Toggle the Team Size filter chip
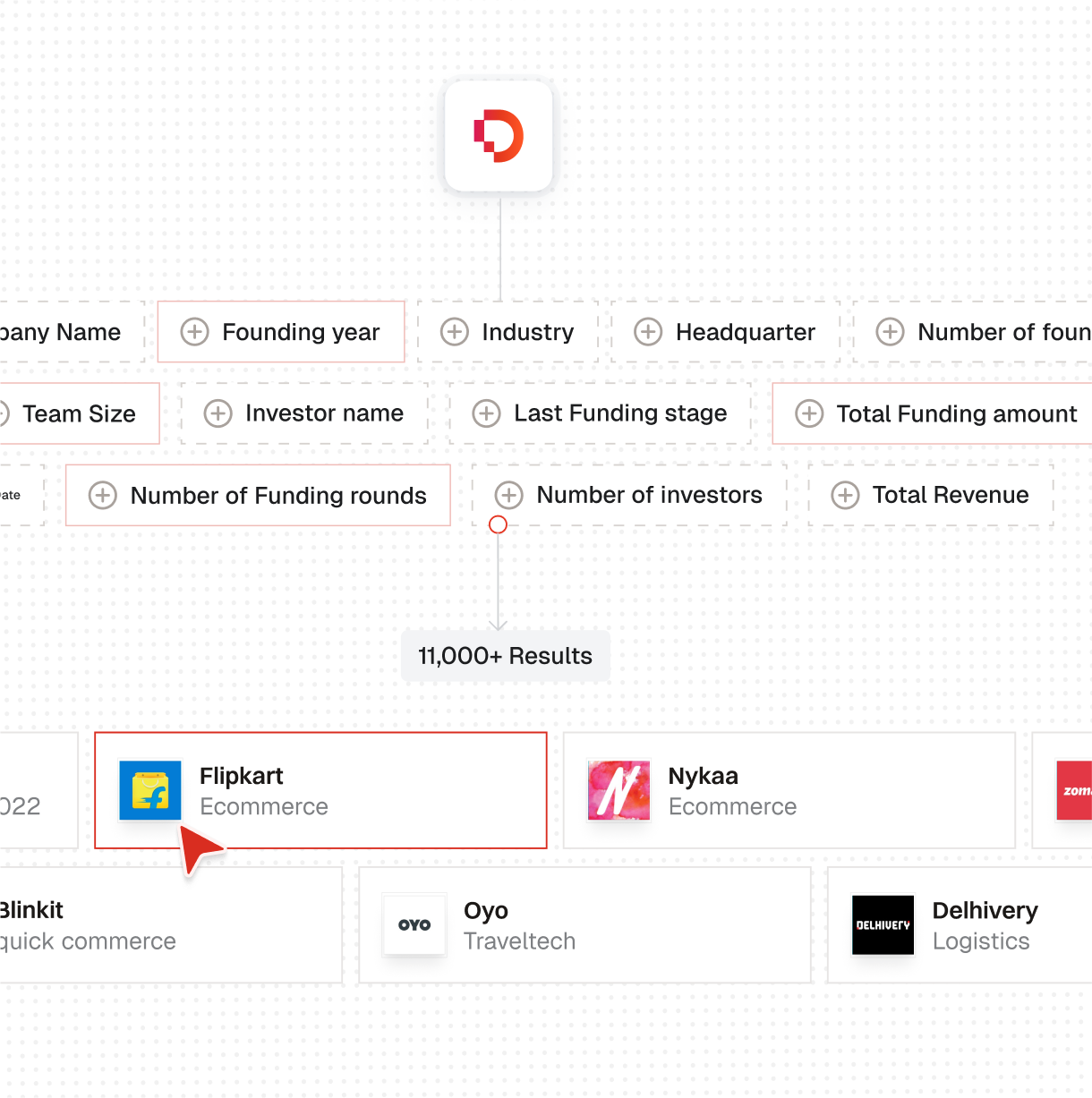 pyautogui.click(x=79, y=413)
